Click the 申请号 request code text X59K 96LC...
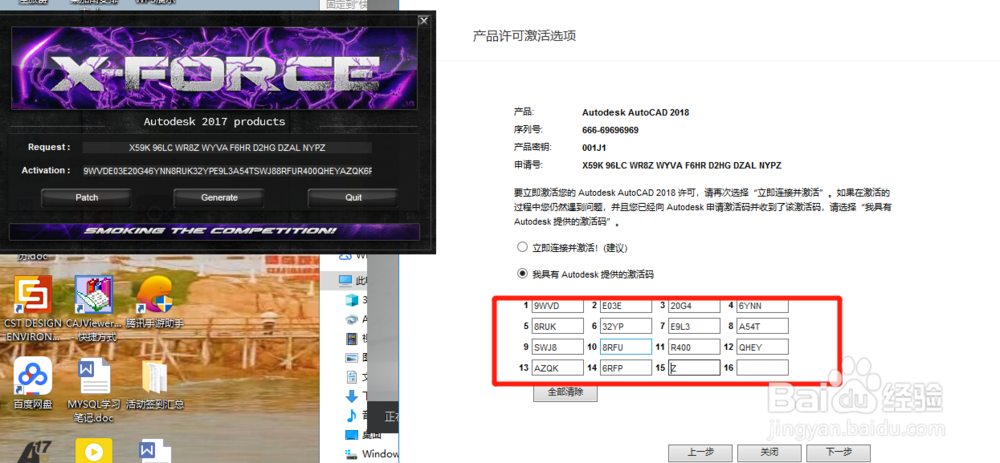The height and width of the screenshot is (463, 1000). (x=682, y=165)
